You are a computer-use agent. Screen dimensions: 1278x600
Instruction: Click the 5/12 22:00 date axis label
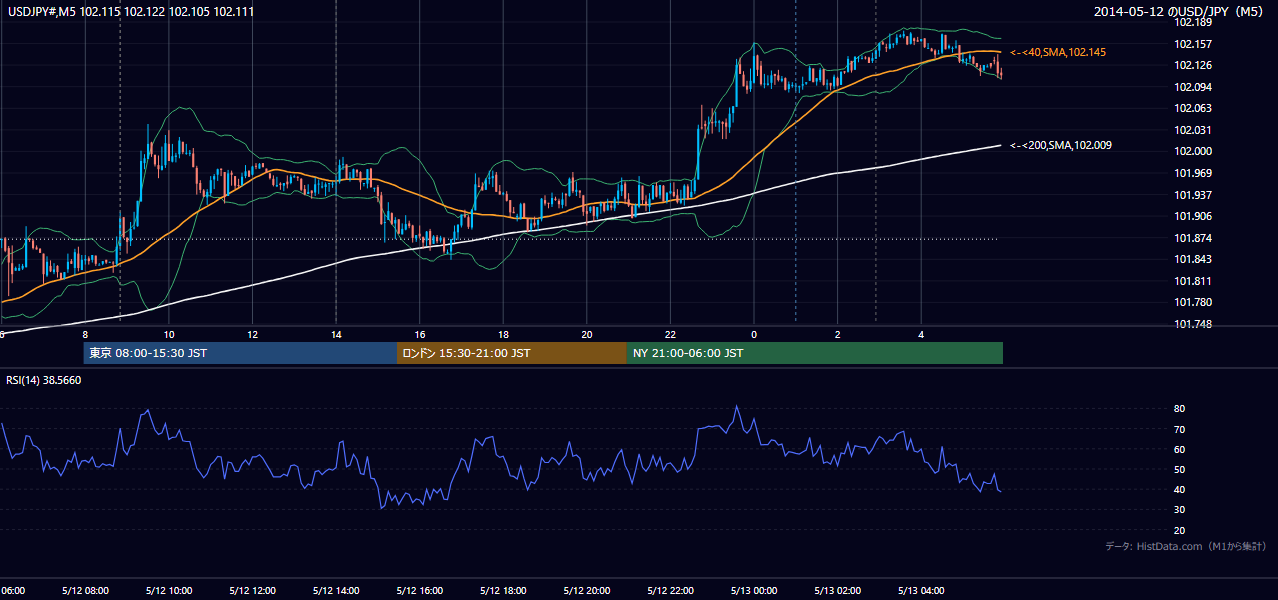pyautogui.click(x=671, y=591)
